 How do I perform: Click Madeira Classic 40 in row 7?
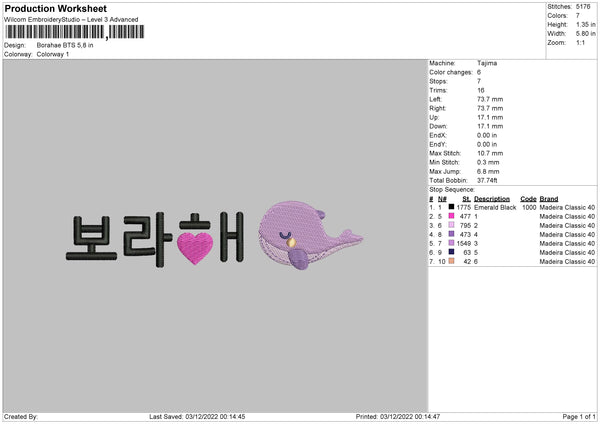567,262
